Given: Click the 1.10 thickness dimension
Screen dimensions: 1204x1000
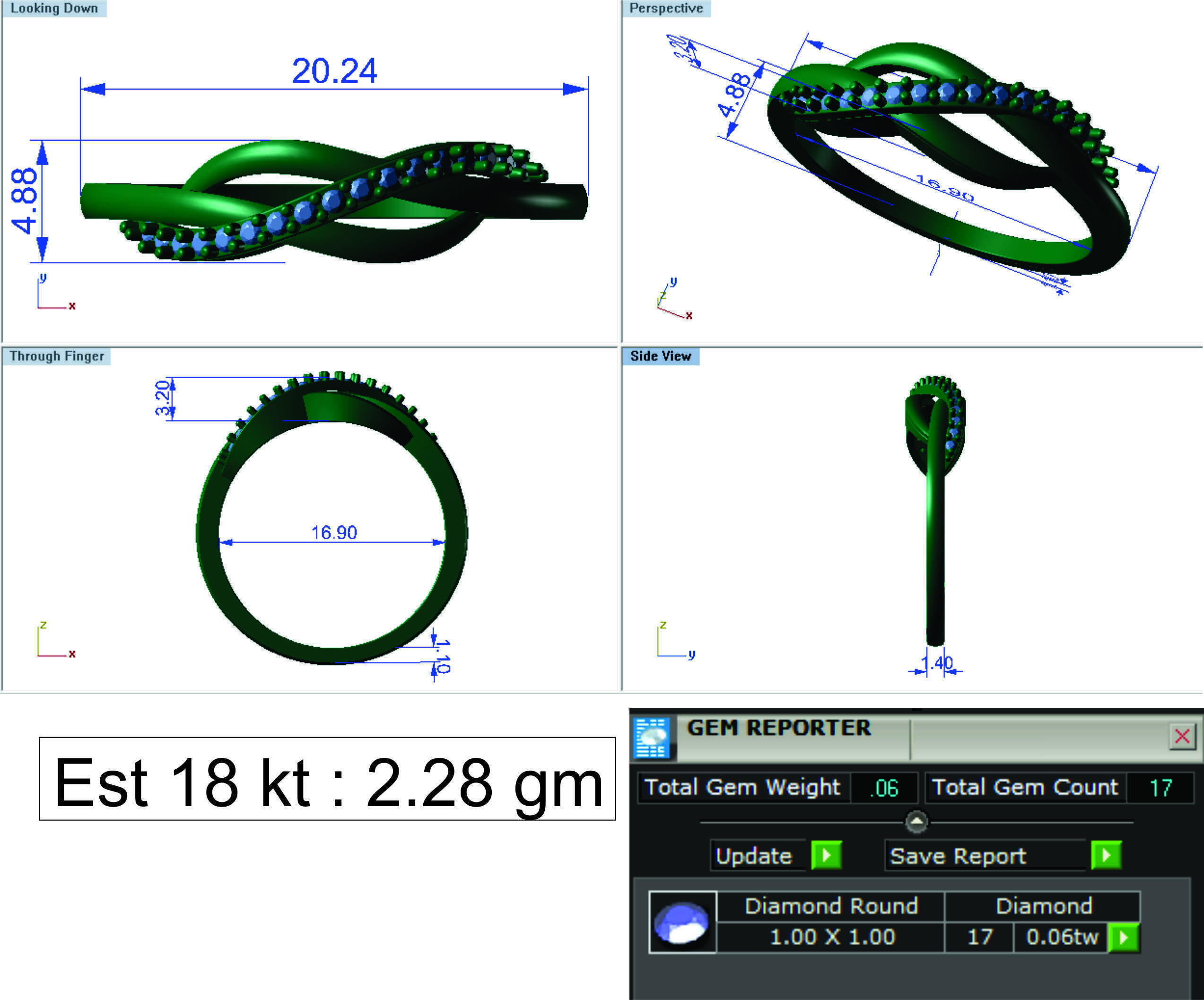Looking at the screenshot, I should [443, 657].
